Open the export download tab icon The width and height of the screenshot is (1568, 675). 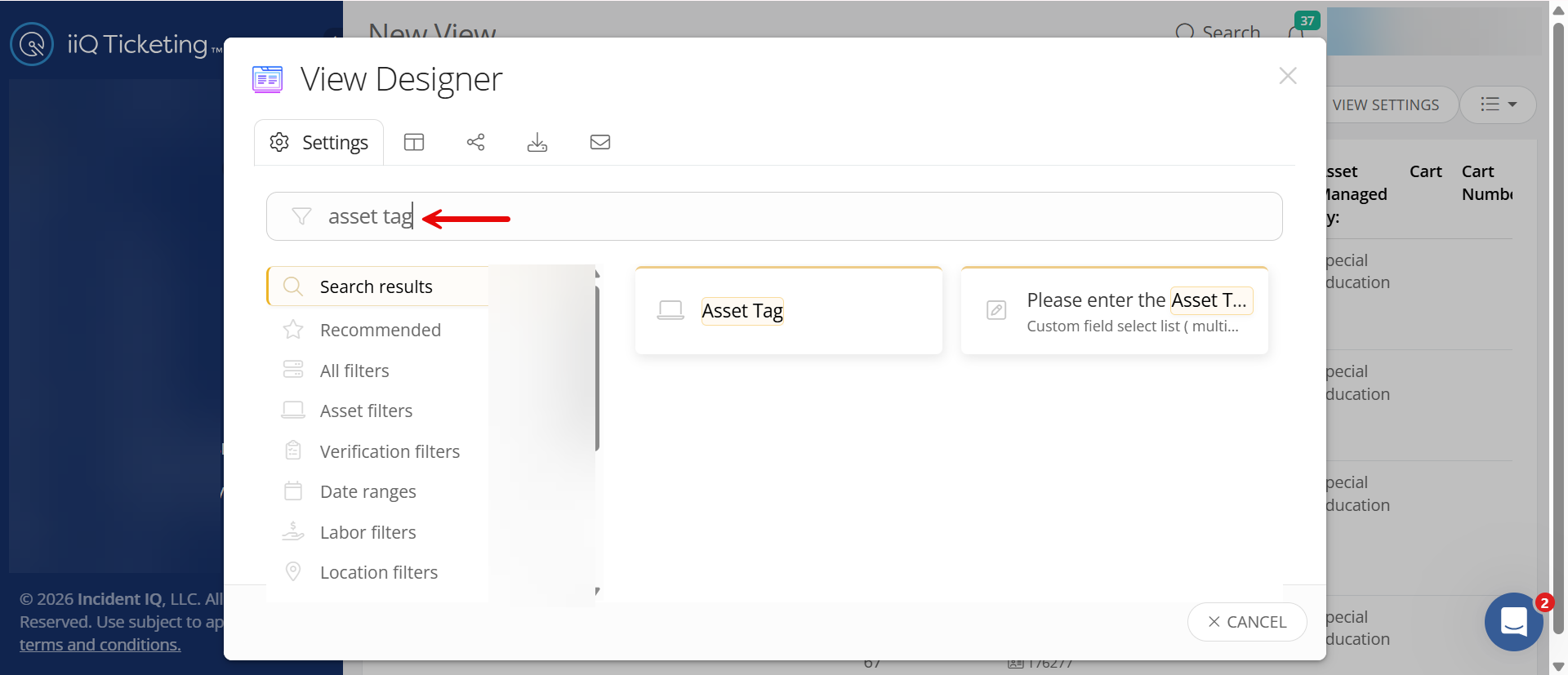[x=537, y=142]
